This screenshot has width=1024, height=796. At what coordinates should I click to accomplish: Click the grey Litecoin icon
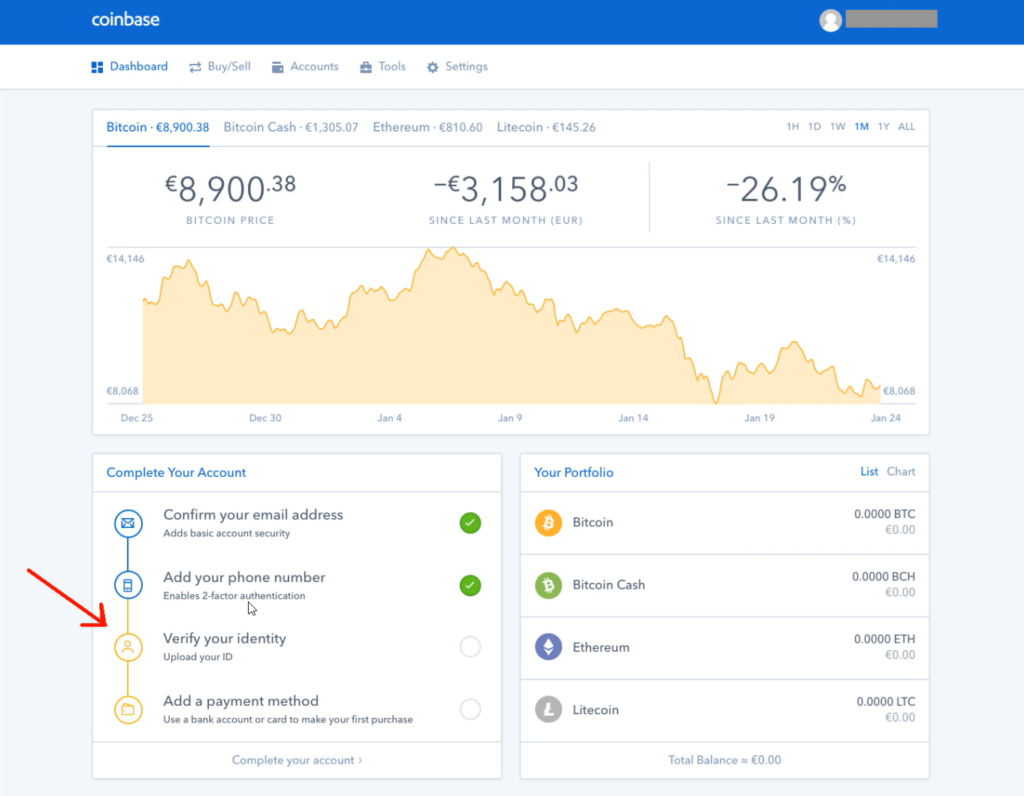point(549,710)
